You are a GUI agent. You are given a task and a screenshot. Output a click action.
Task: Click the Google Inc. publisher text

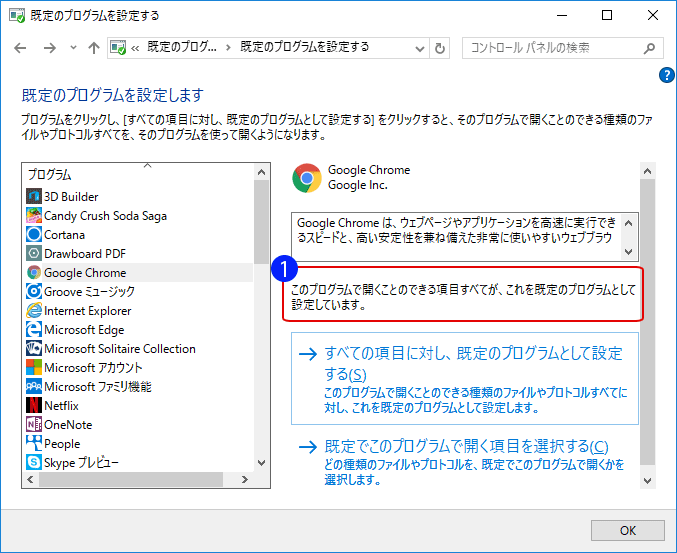(x=357, y=185)
